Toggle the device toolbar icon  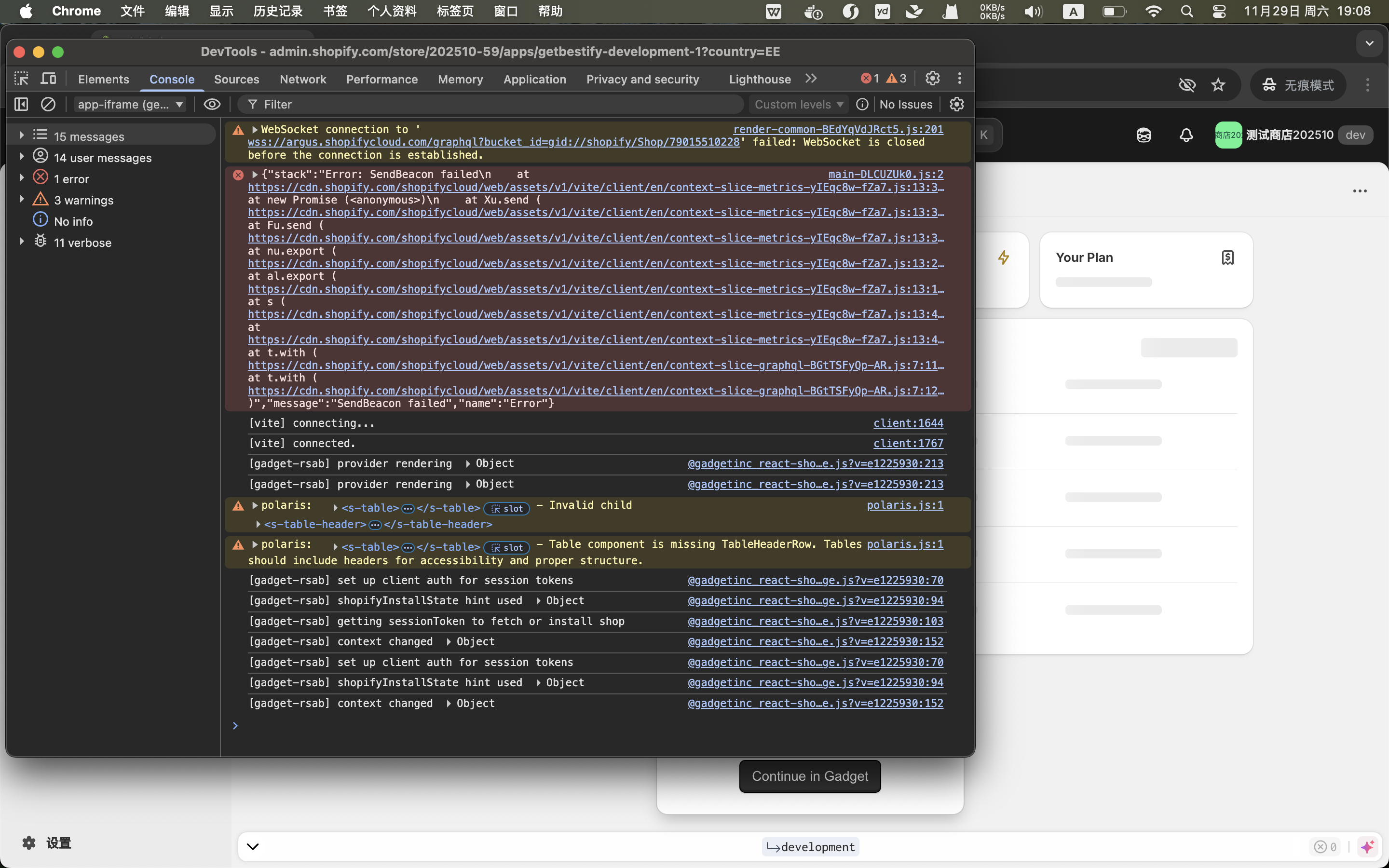coord(49,79)
